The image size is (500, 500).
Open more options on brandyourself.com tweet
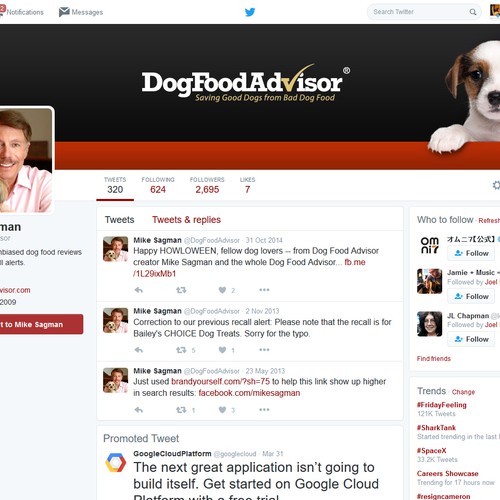(x=264, y=410)
